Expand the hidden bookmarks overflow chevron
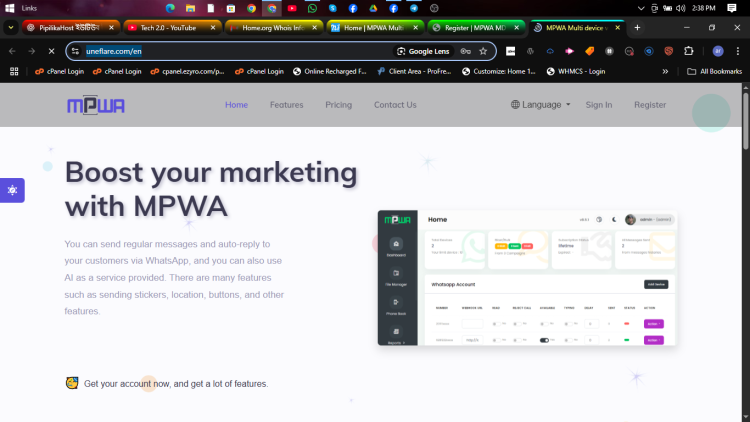750x422 pixels. (665, 71)
